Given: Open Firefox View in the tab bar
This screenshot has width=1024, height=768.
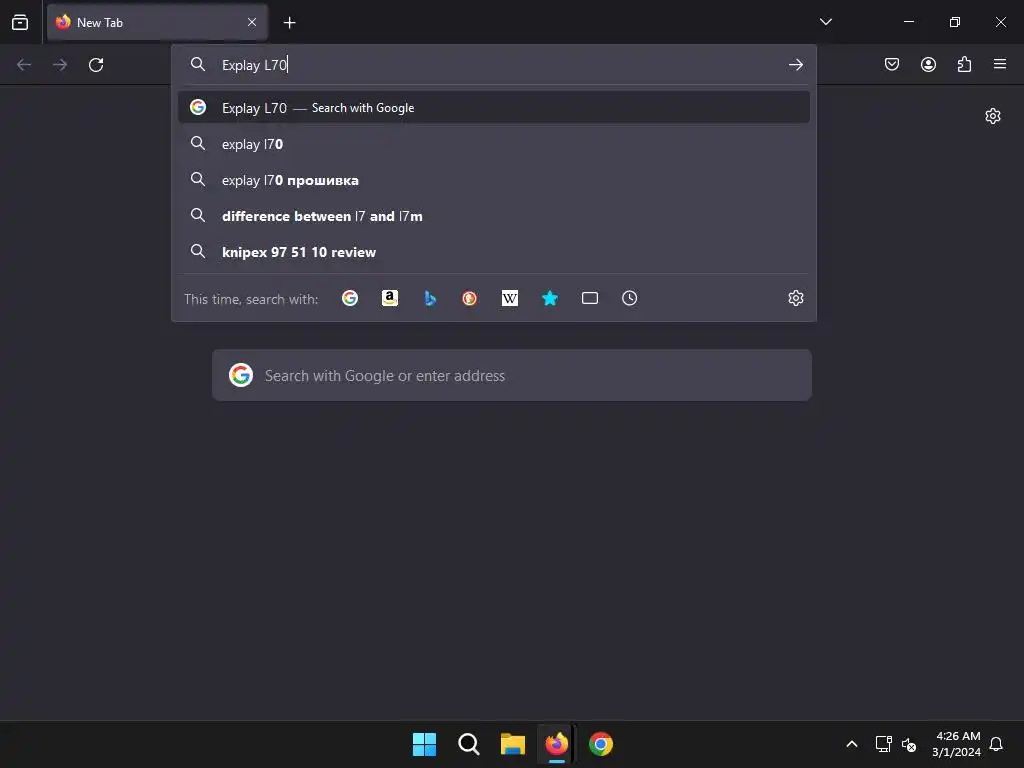Looking at the screenshot, I should point(20,22).
